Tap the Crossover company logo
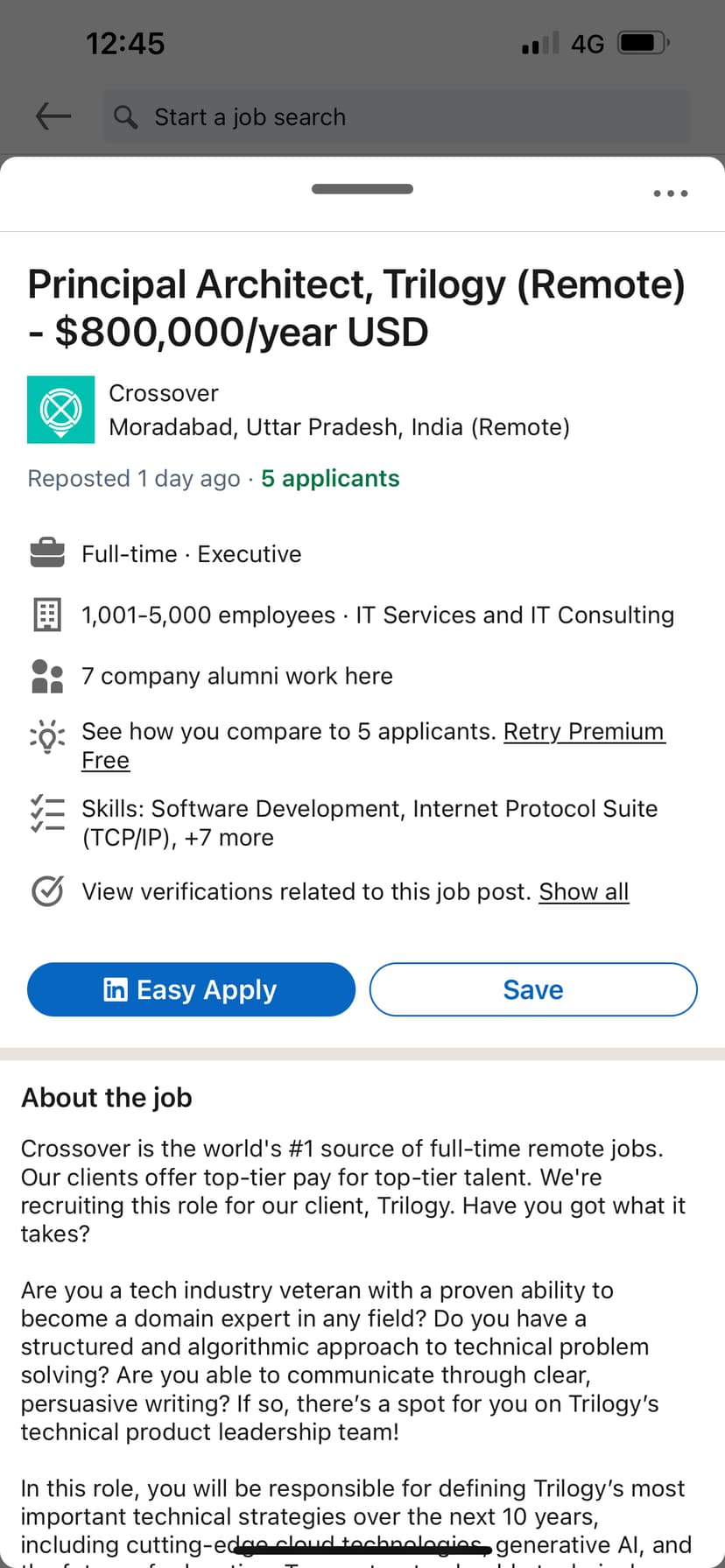This screenshot has height=1568, width=725. tap(61, 409)
